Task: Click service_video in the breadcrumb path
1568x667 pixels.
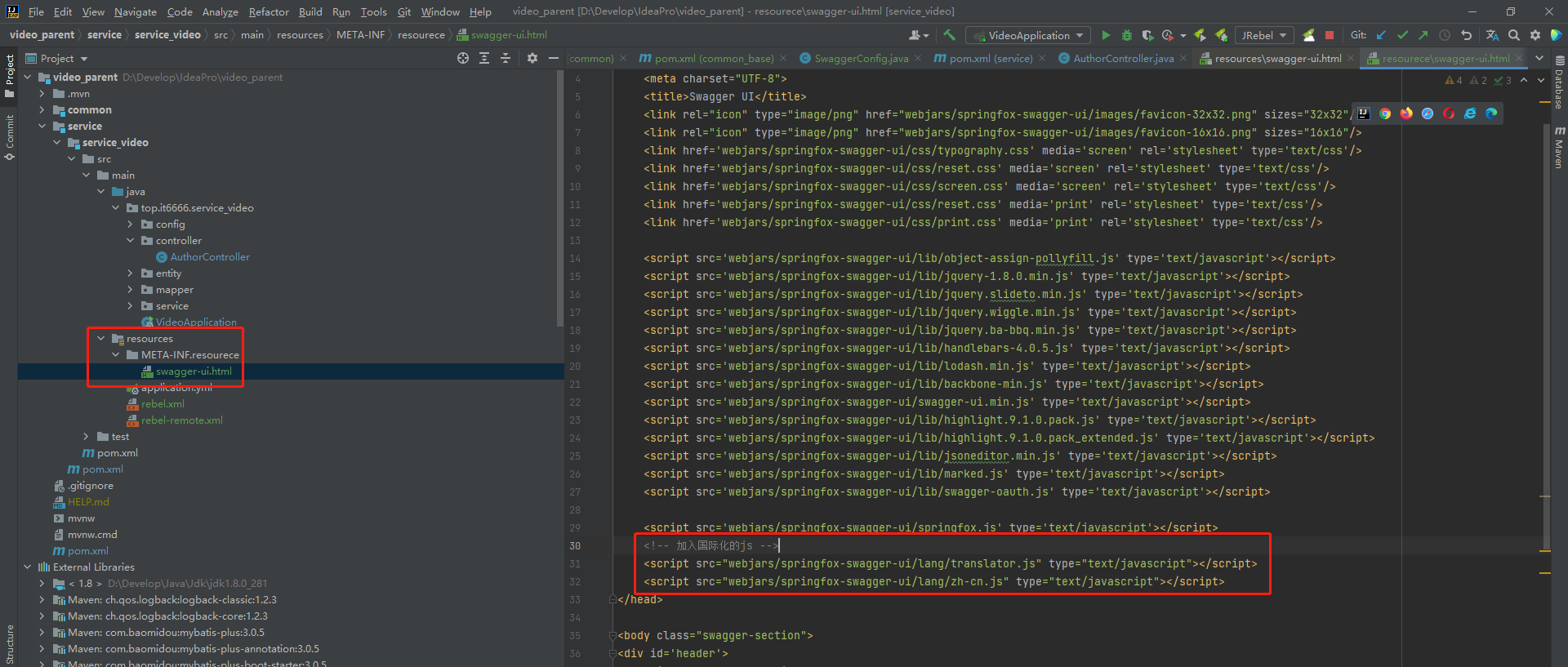Action: 167,35
